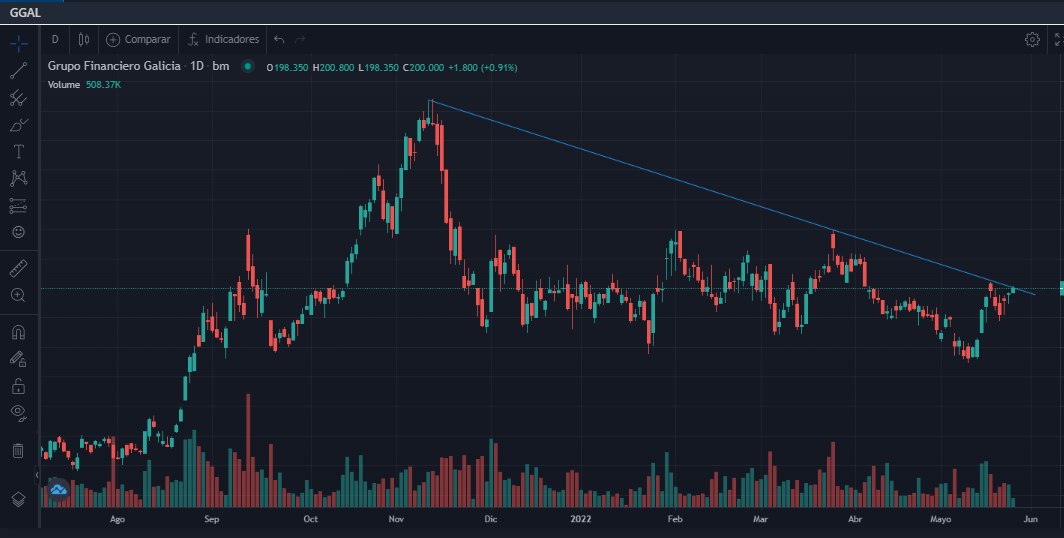Select the zoom in tool
This screenshot has height=538, width=1064.
[18, 295]
